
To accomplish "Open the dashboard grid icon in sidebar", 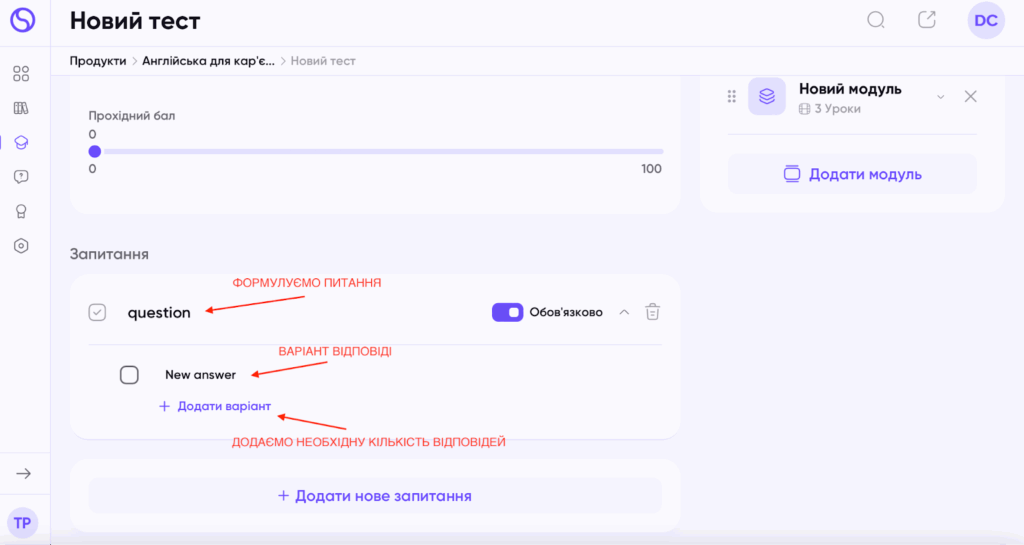I will pos(21,74).
